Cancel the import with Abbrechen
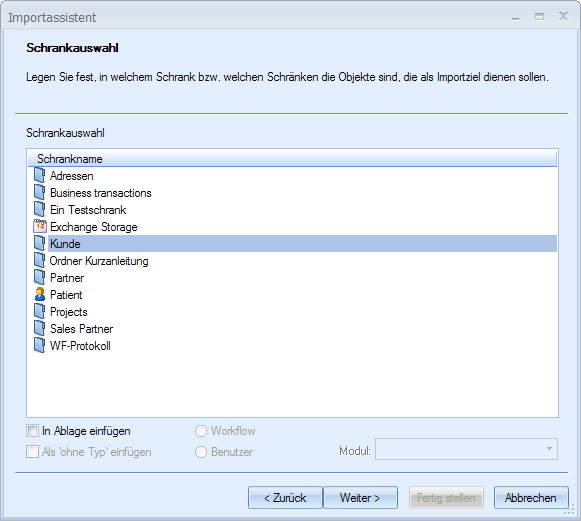This screenshot has width=581, height=521. tap(531, 498)
